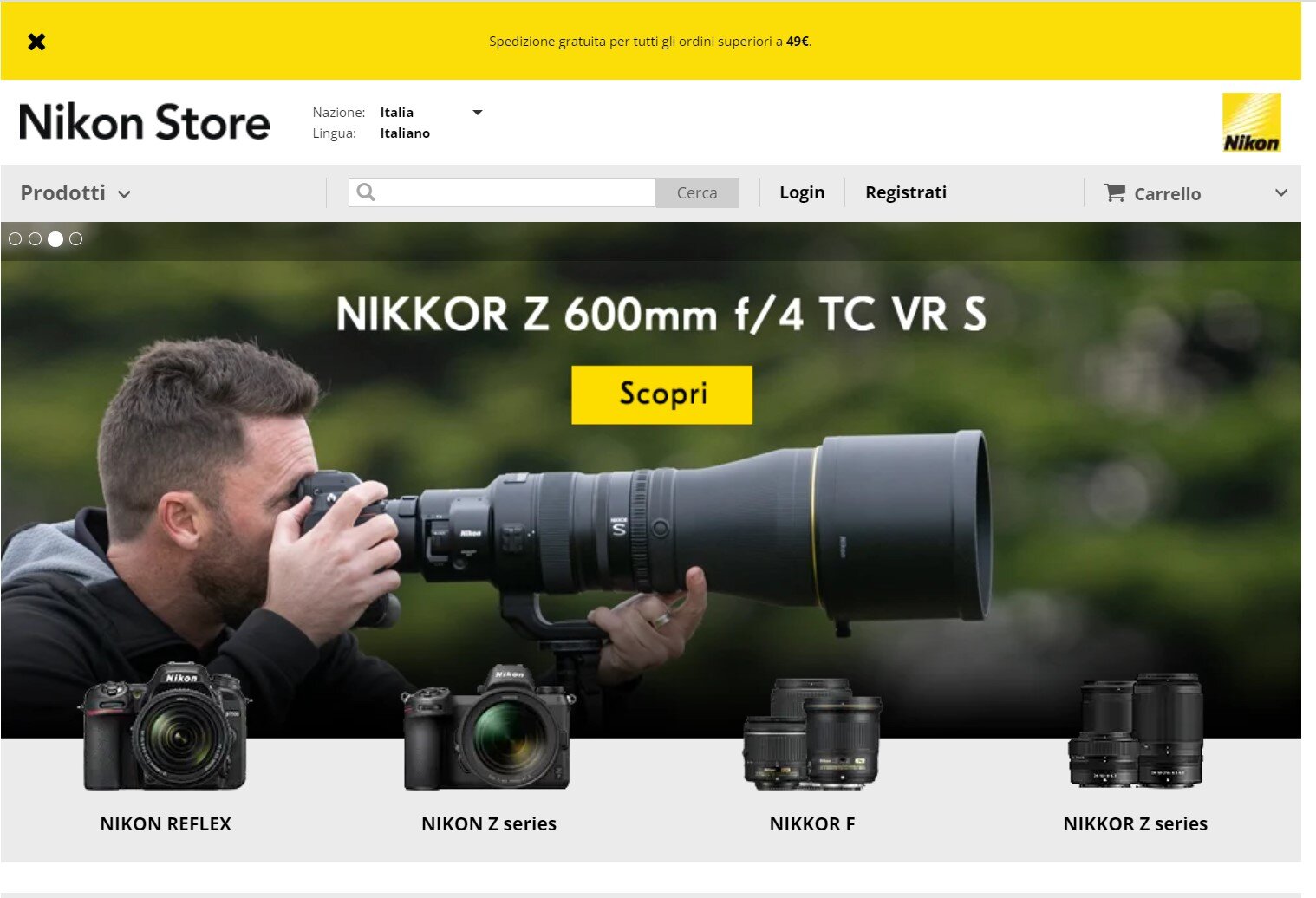Image resolution: width=1316 pixels, height=898 pixels.
Task: Click the Nikon Z series camera thumbnail
Action: click(488, 728)
